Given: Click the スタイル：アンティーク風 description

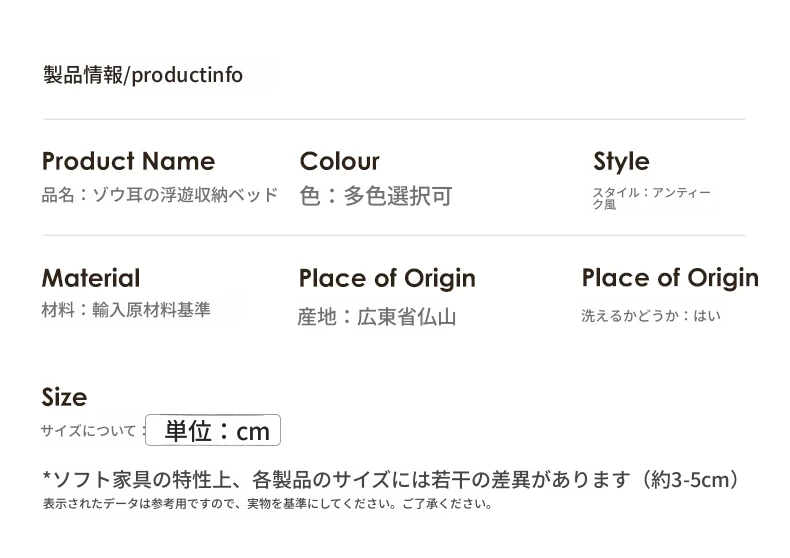Looking at the screenshot, I should (651, 198).
